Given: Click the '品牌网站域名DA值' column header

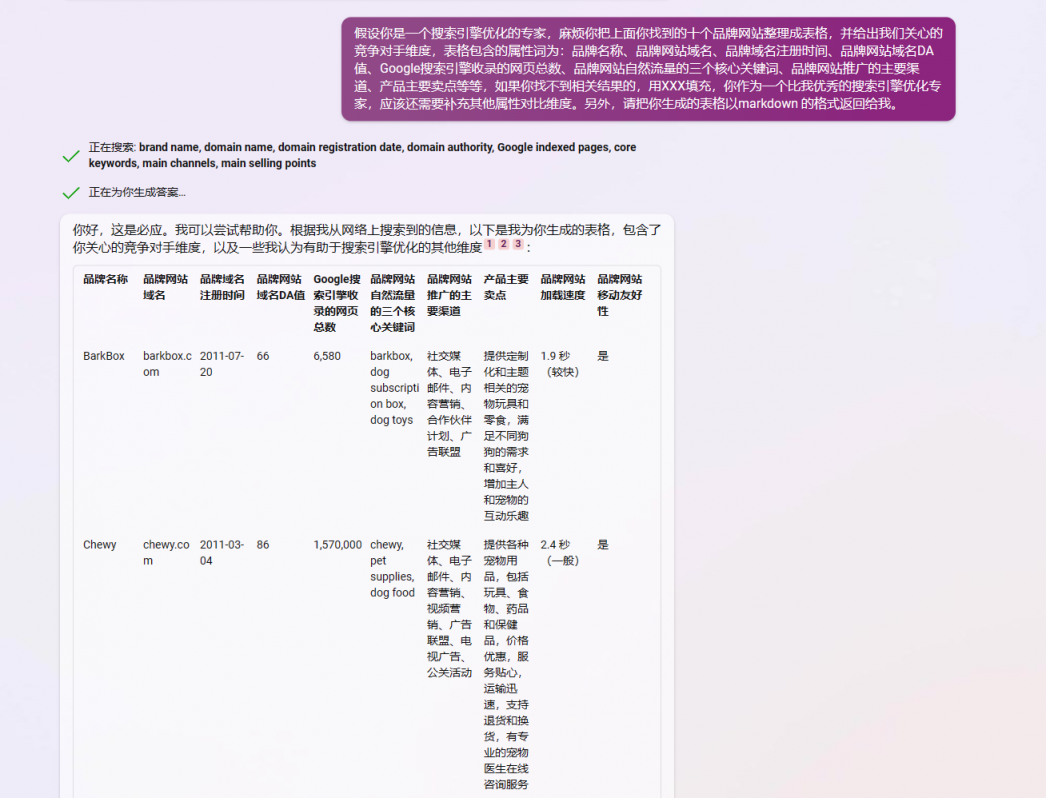Looking at the screenshot, I should [280, 287].
